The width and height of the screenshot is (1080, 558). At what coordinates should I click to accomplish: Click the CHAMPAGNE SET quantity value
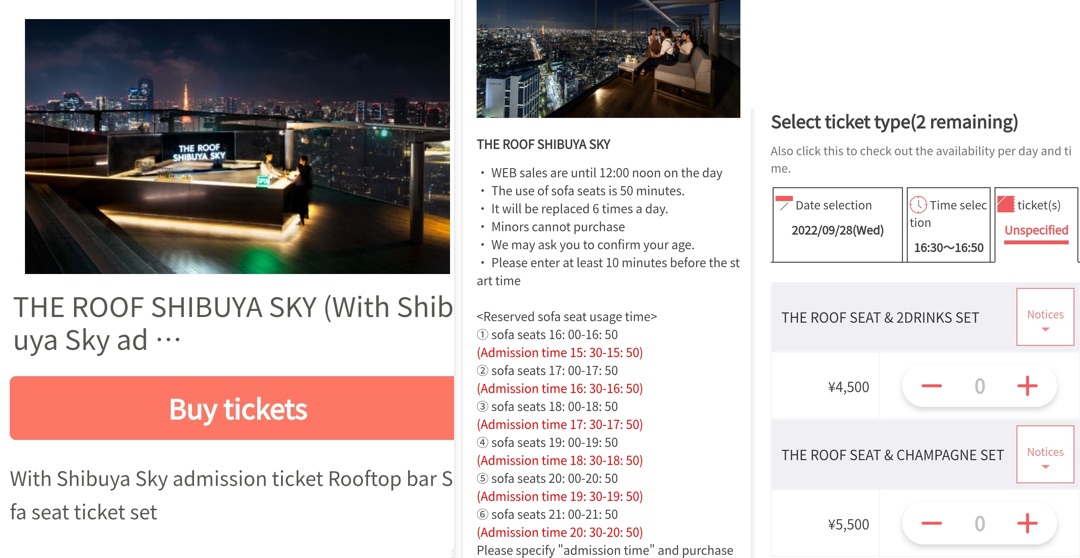(980, 523)
